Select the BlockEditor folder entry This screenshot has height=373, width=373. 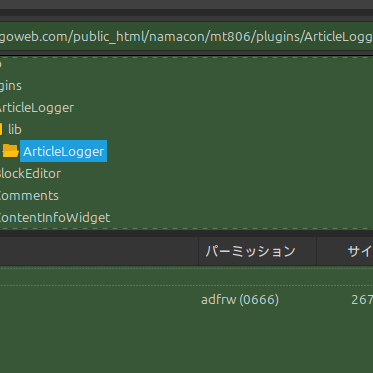pos(30,173)
